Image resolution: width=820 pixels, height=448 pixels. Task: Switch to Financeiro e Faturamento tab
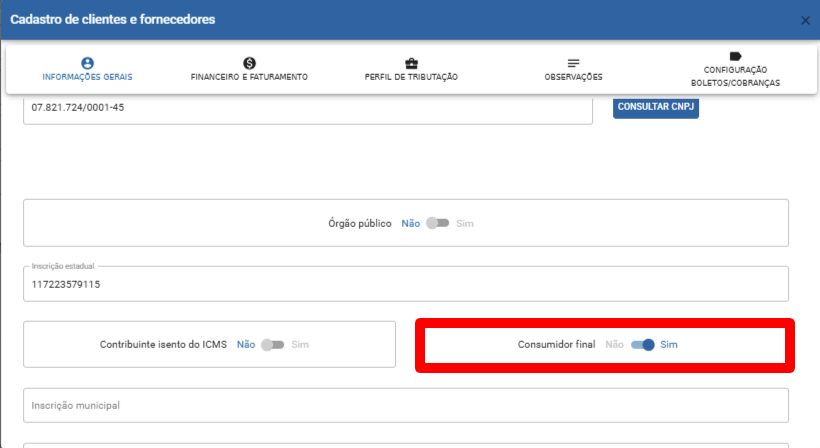tap(249, 69)
